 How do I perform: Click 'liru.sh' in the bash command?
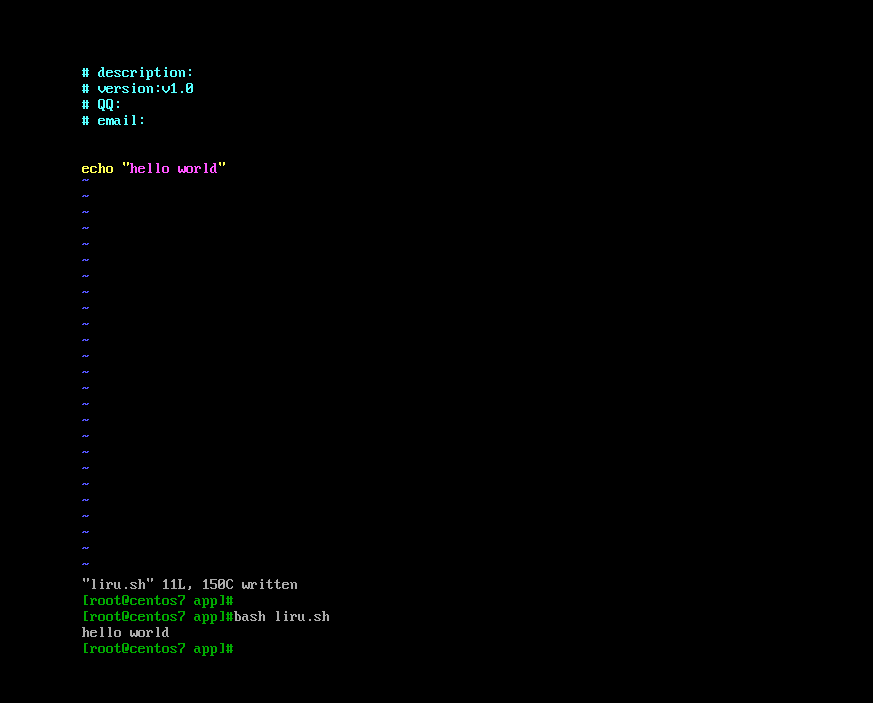tap(302, 617)
